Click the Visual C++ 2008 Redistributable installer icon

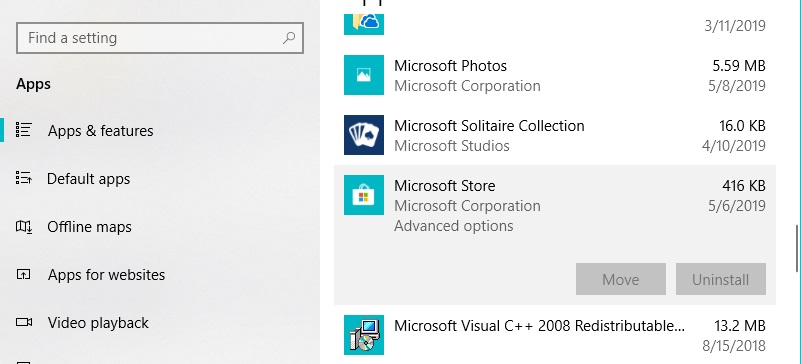pyautogui.click(x=364, y=335)
